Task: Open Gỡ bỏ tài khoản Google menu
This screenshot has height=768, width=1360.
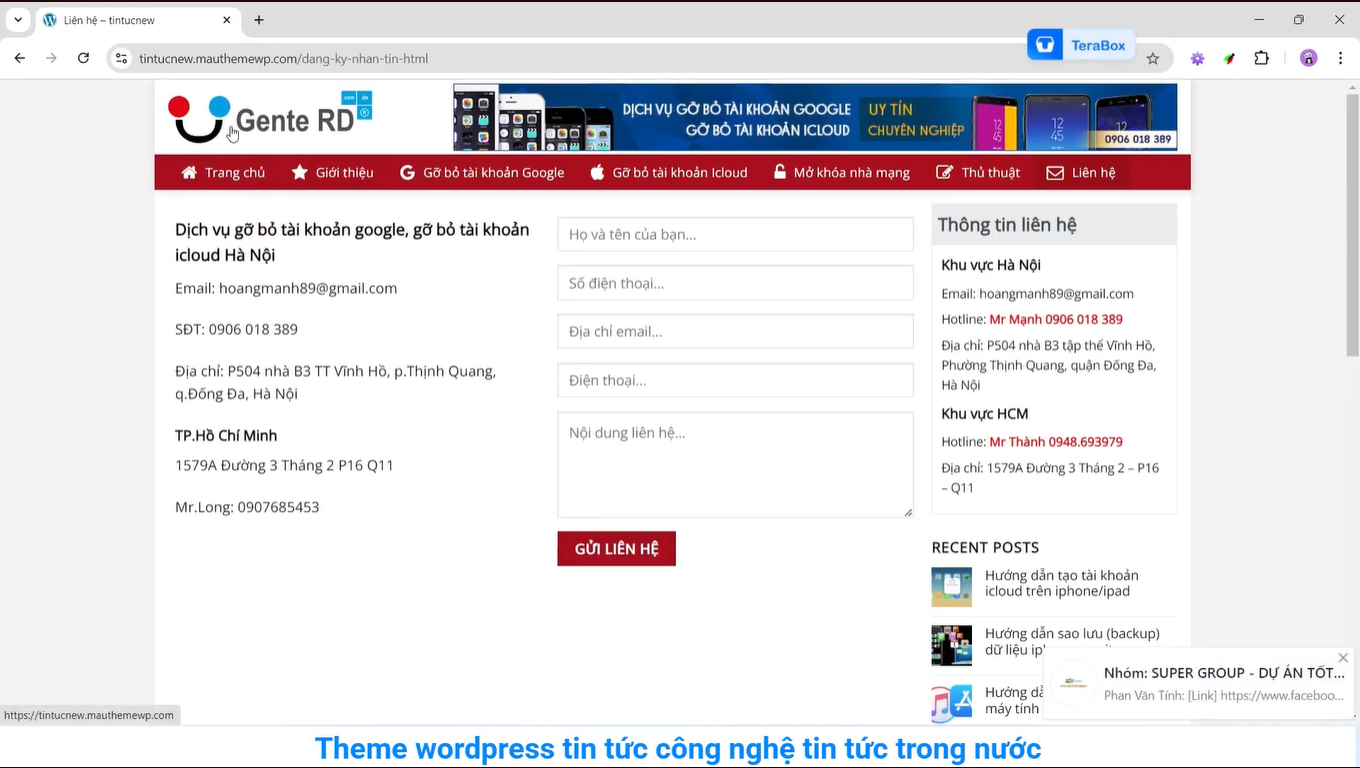Action: coord(482,172)
